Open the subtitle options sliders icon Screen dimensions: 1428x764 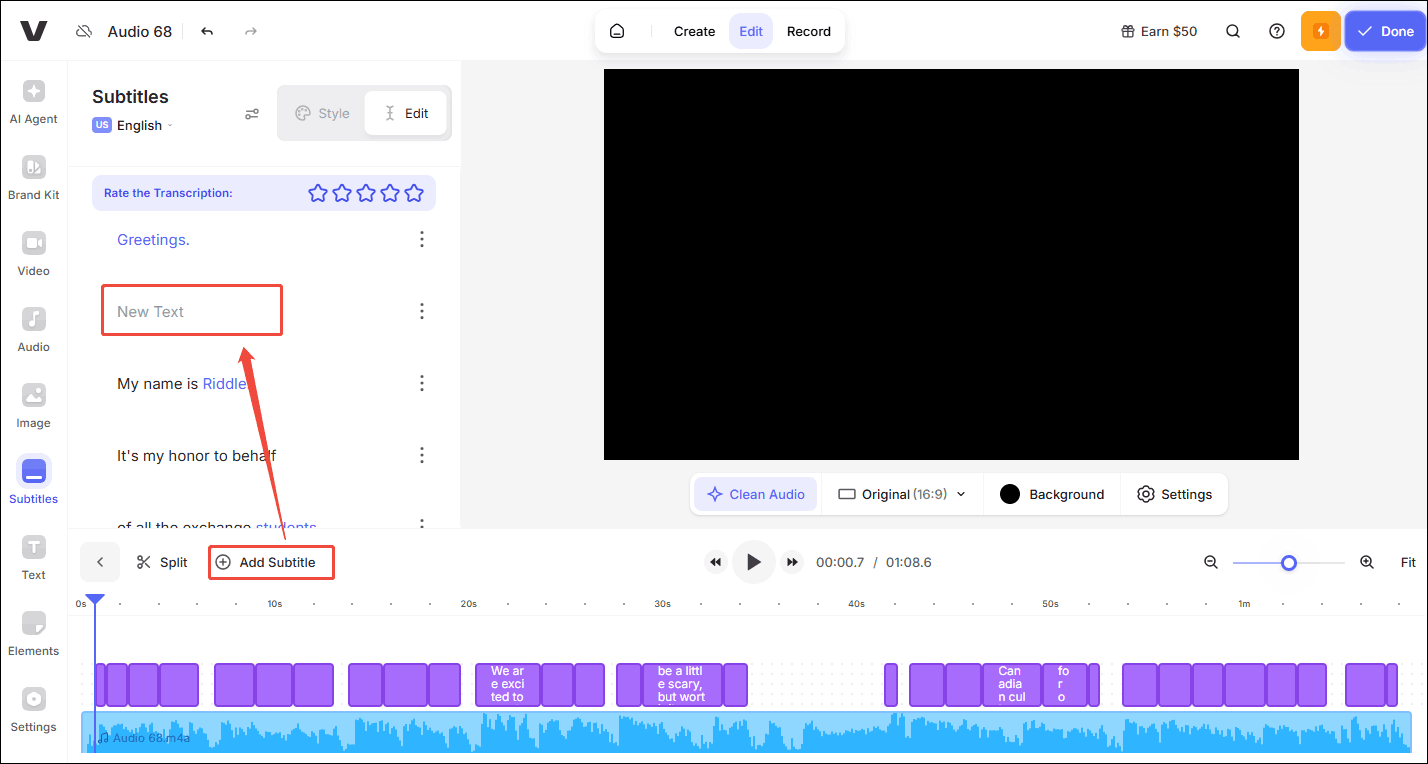tap(252, 114)
